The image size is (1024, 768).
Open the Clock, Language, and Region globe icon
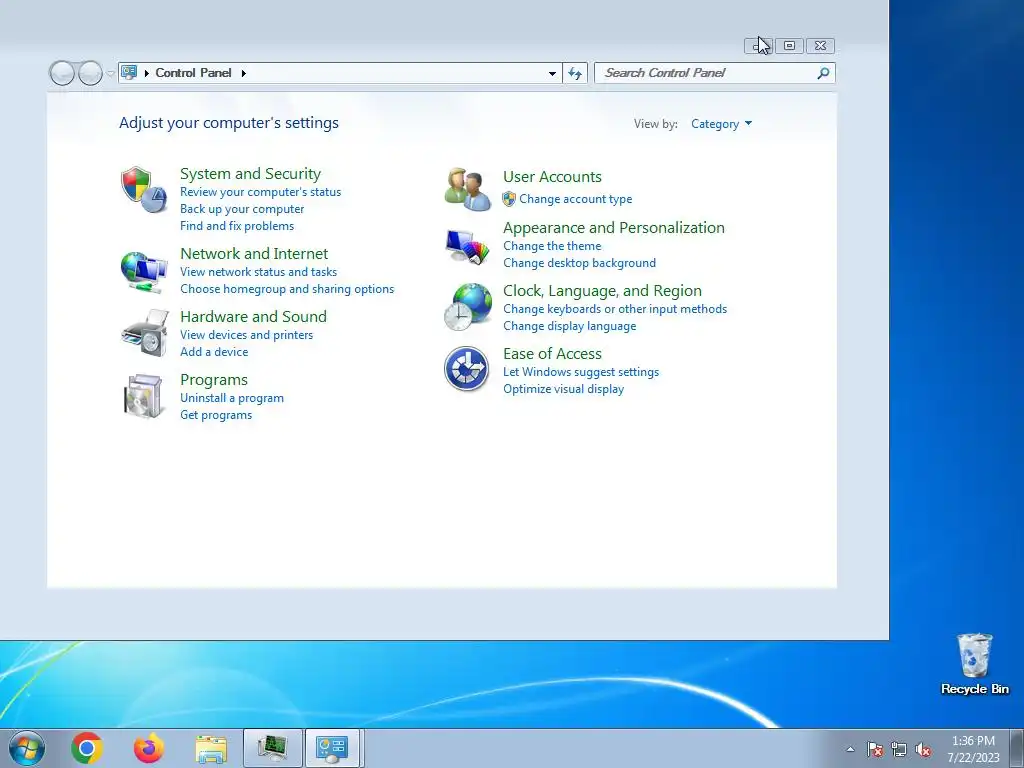tap(468, 306)
